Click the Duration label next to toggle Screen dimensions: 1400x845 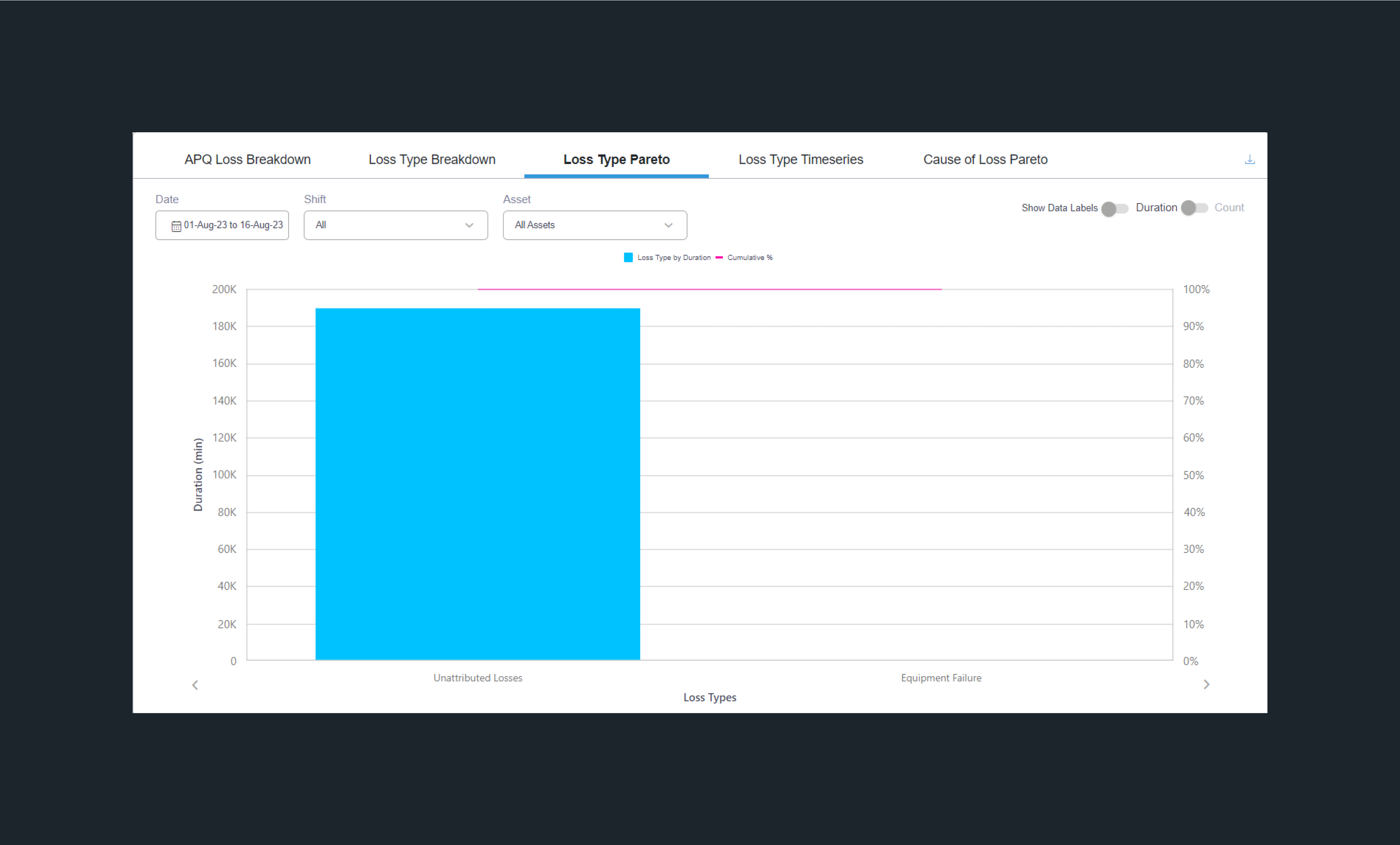[1156, 208]
